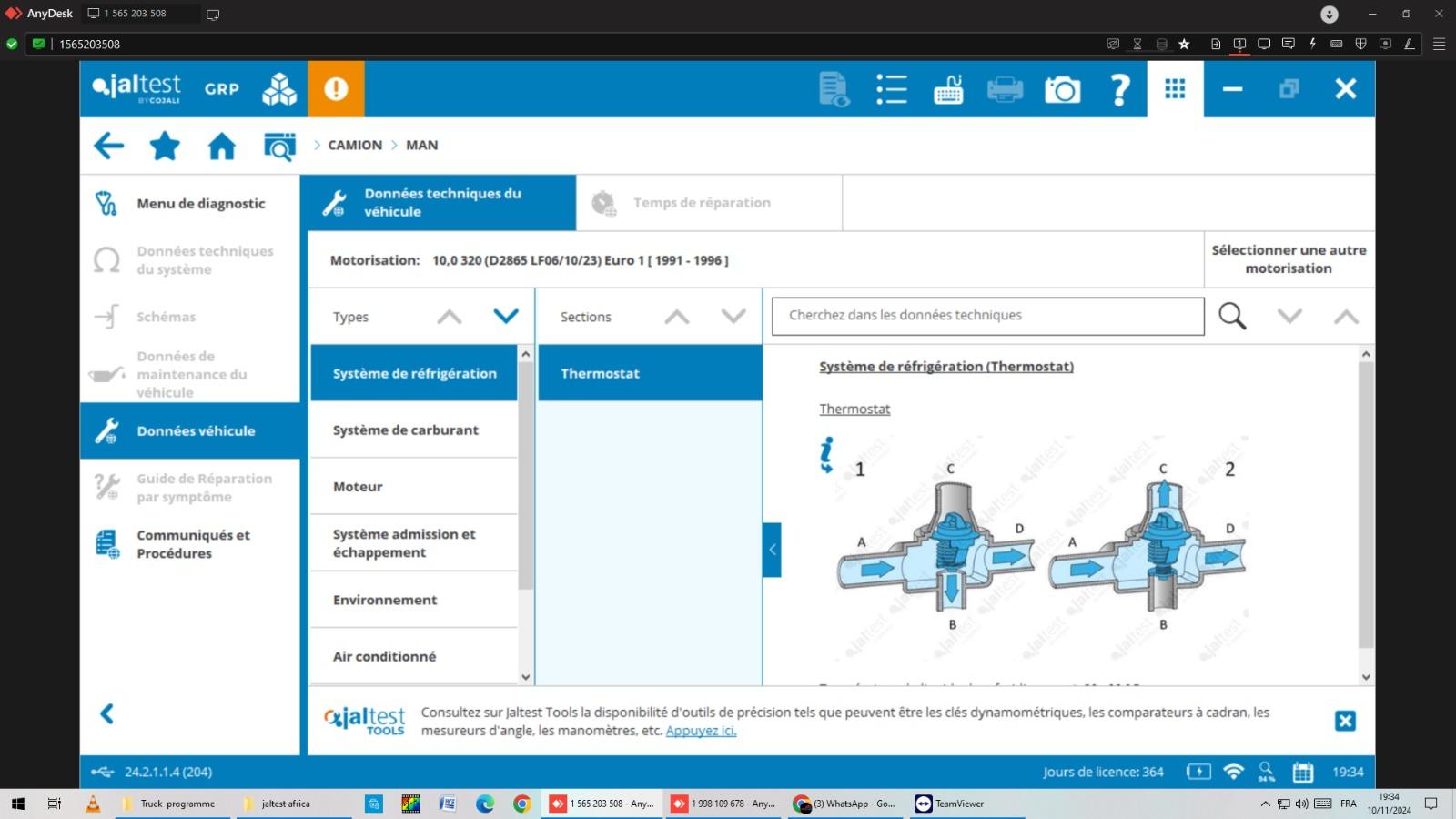Select Système de carburant type
Image resolution: width=1456 pixels, height=819 pixels.
pyautogui.click(x=406, y=430)
